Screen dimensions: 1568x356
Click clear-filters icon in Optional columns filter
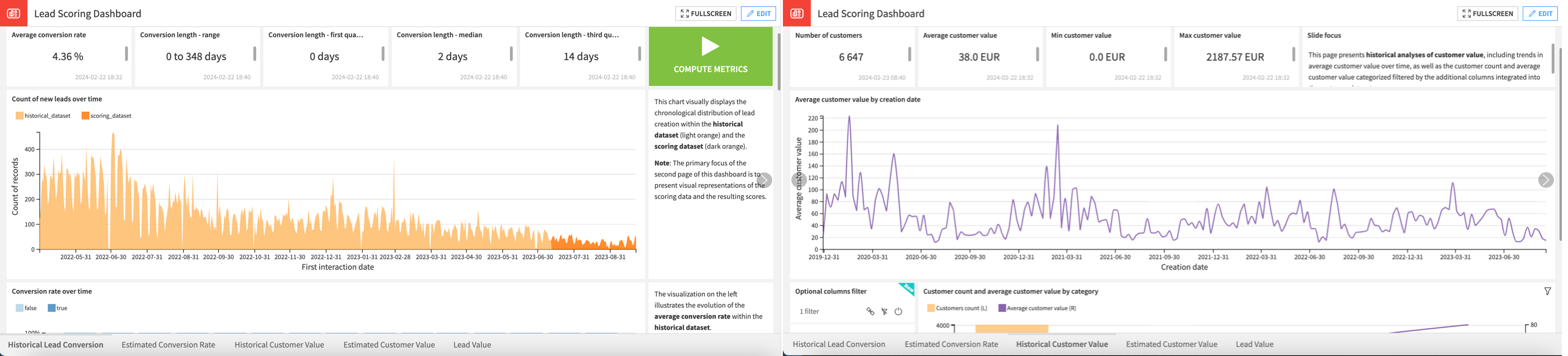[x=884, y=311]
